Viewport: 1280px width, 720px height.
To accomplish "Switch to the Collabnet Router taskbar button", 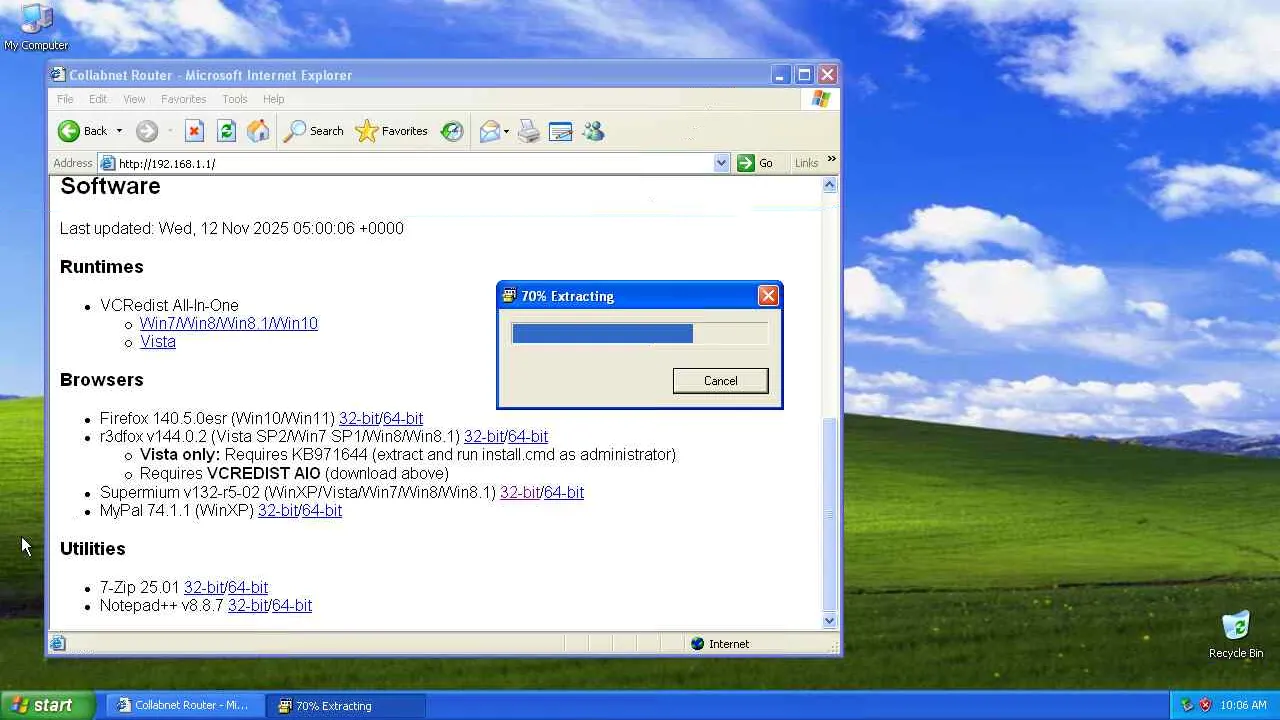I will (184, 705).
